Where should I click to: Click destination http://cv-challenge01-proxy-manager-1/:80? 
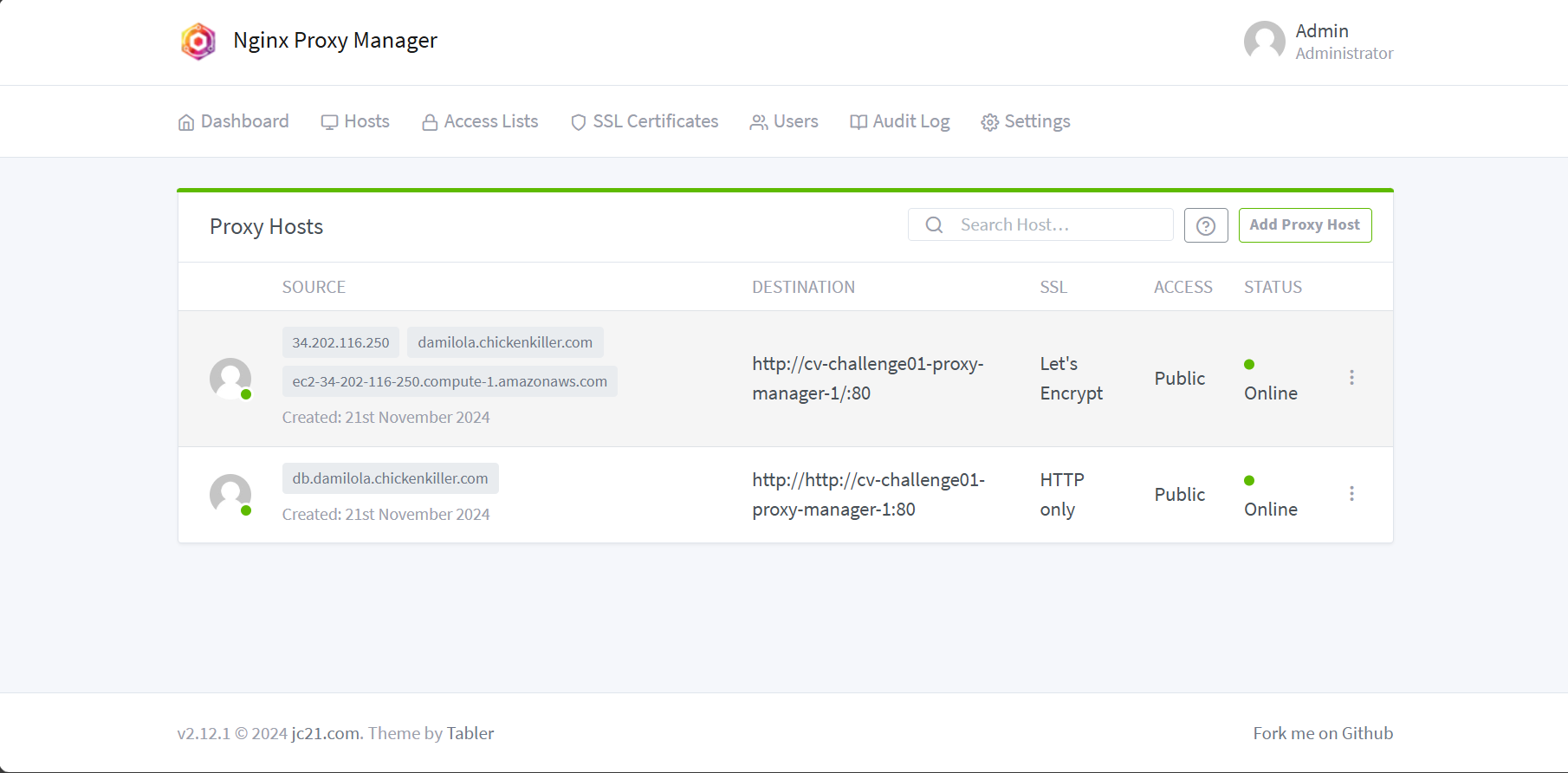[x=868, y=379]
